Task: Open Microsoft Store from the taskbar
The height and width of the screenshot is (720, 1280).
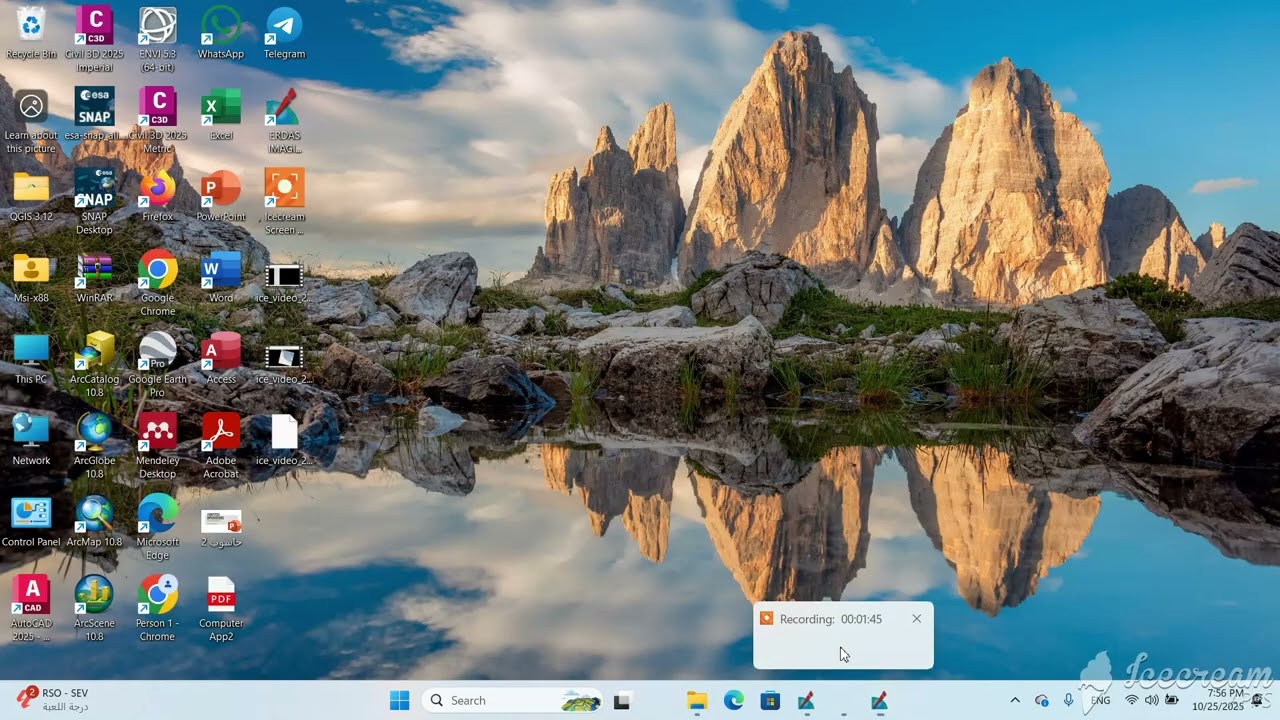Action: tap(770, 701)
